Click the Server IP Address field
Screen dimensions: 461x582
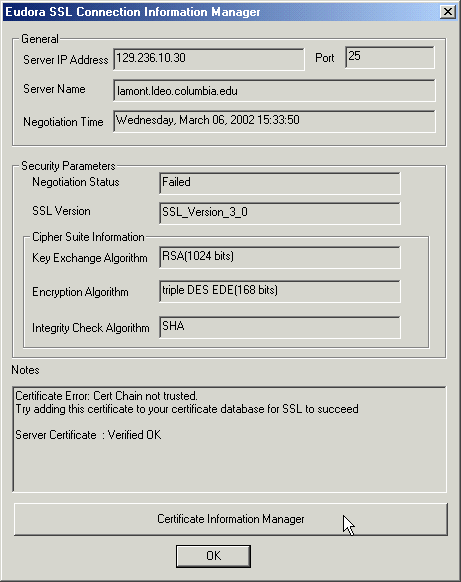209,59
